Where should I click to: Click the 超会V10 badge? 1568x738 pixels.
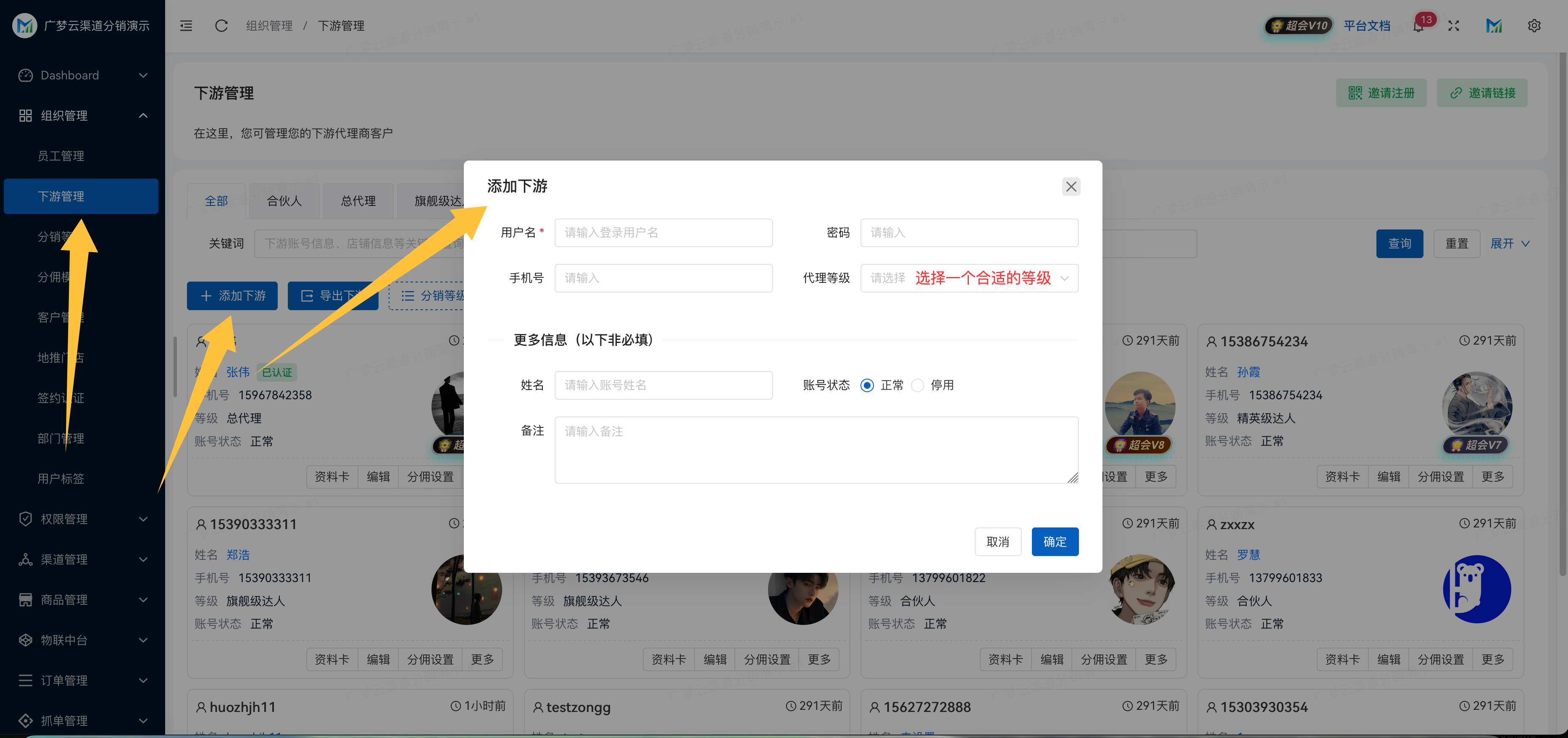(x=1299, y=26)
